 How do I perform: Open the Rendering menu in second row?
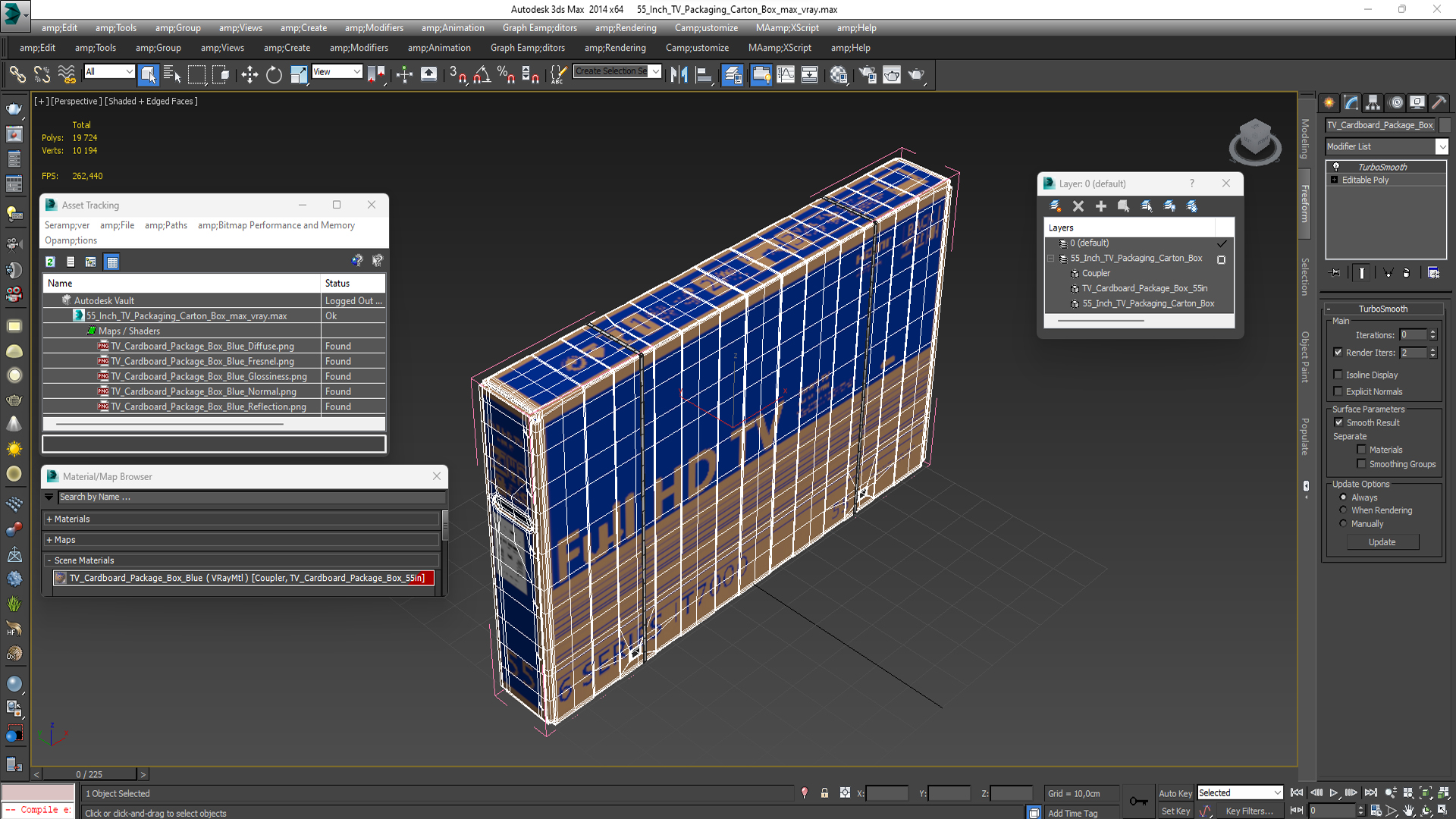[x=615, y=48]
